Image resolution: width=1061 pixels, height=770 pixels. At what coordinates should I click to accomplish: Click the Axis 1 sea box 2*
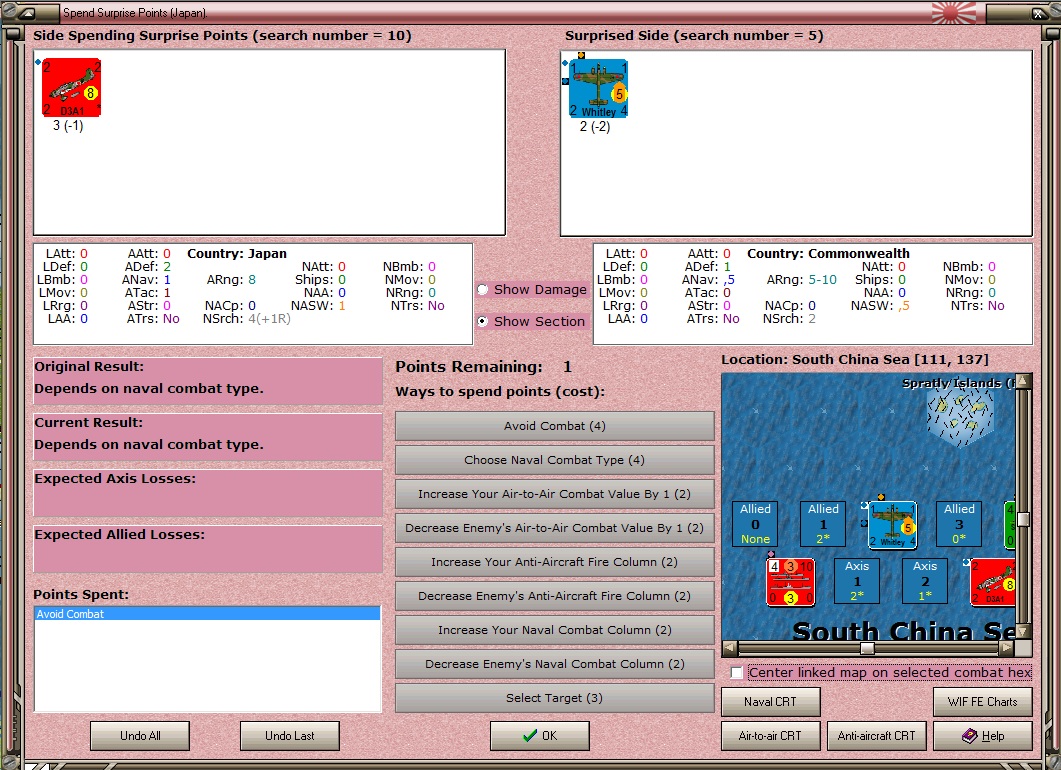click(857, 581)
